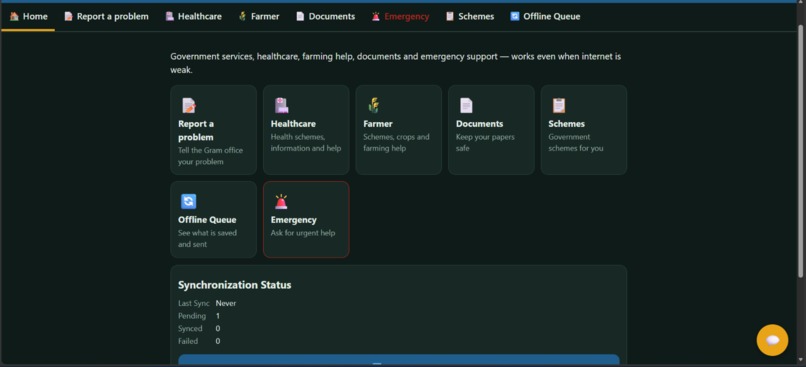The height and width of the screenshot is (367, 806).
Task: Click the clipboard icon in the Schemes tab
Action: coord(450,16)
